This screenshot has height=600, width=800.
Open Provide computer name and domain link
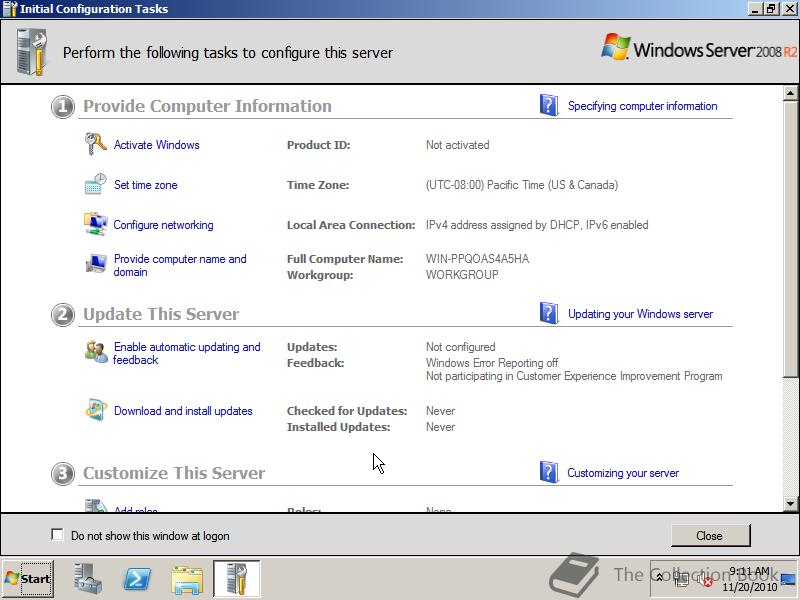pos(180,265)
